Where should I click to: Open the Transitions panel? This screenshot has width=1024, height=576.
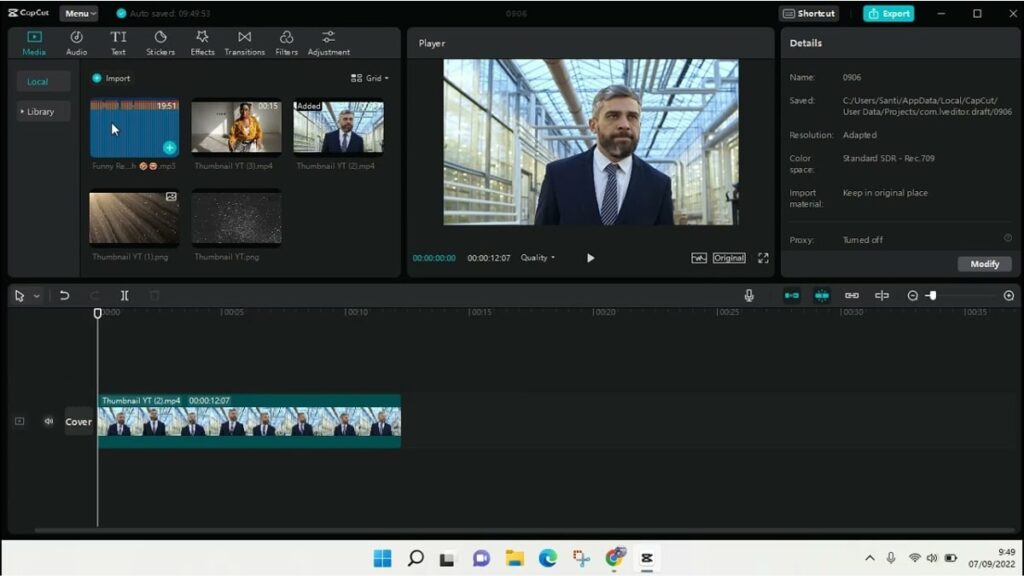click(244, 43)
